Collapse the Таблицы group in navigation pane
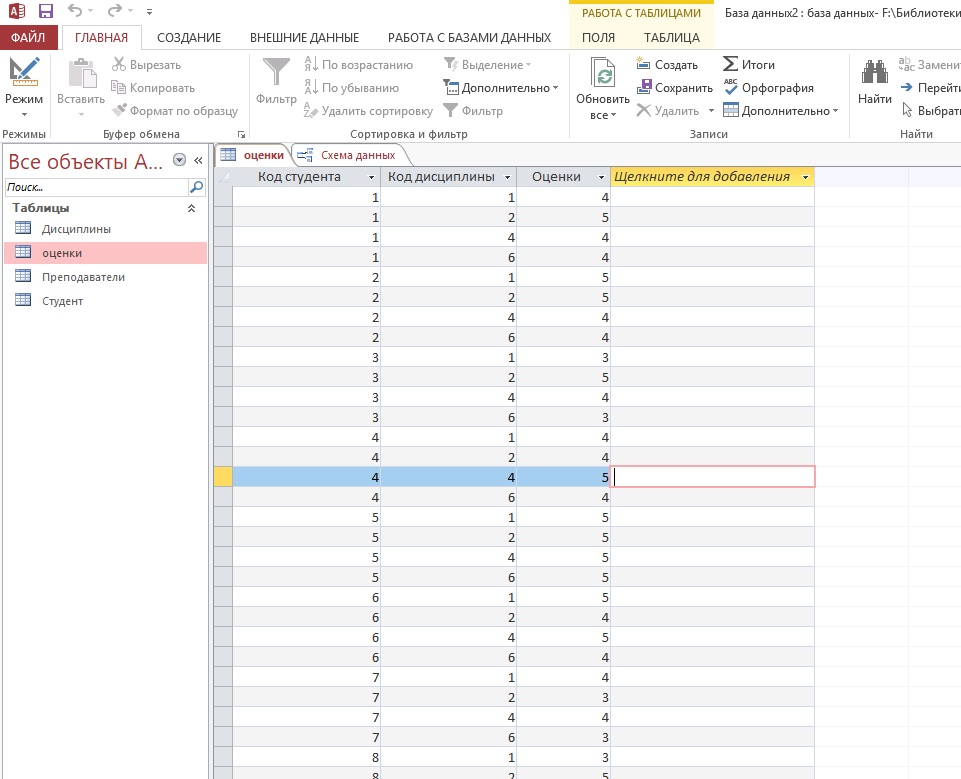The image size is (961, 779). pos(192,208)
